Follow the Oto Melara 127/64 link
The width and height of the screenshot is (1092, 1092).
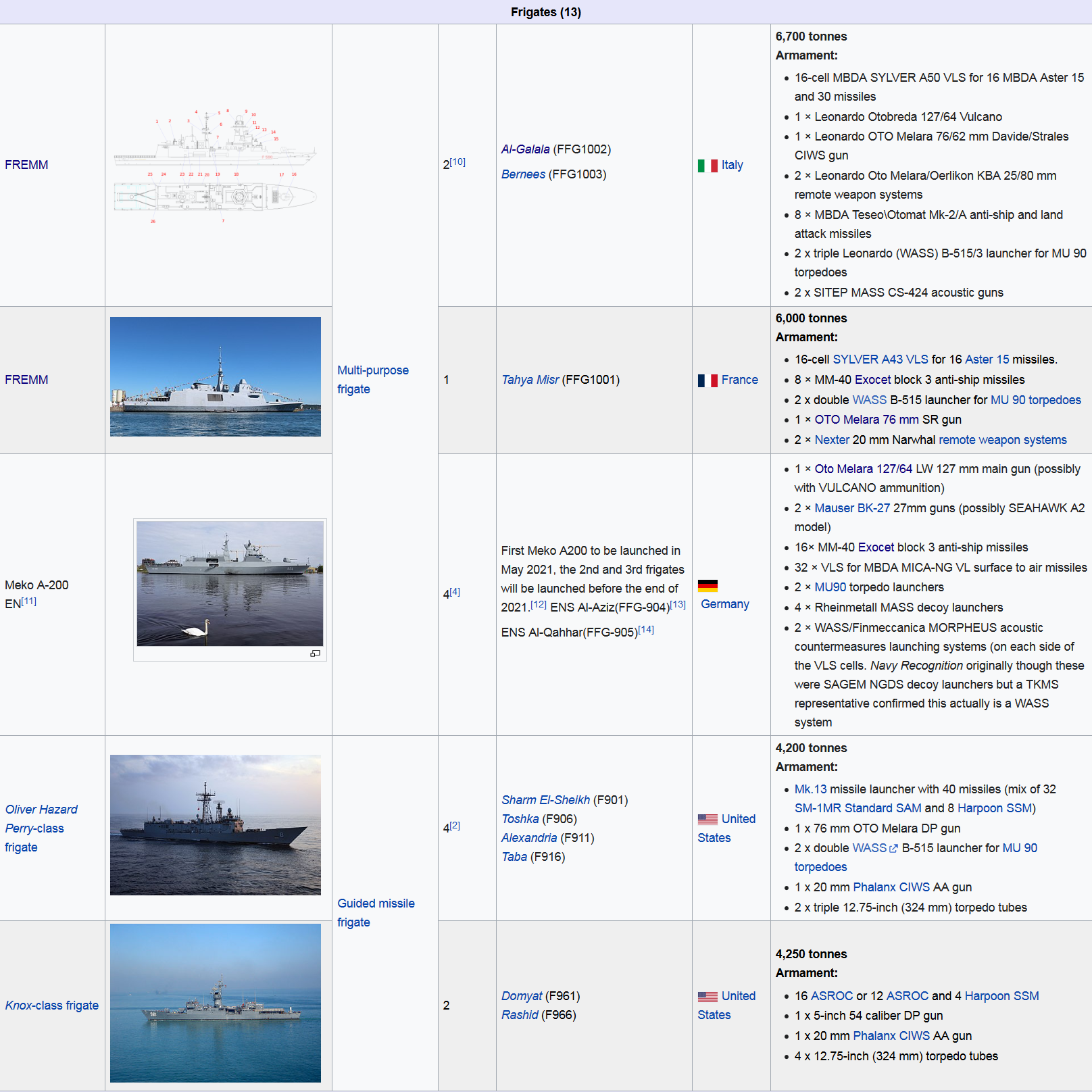863,469
